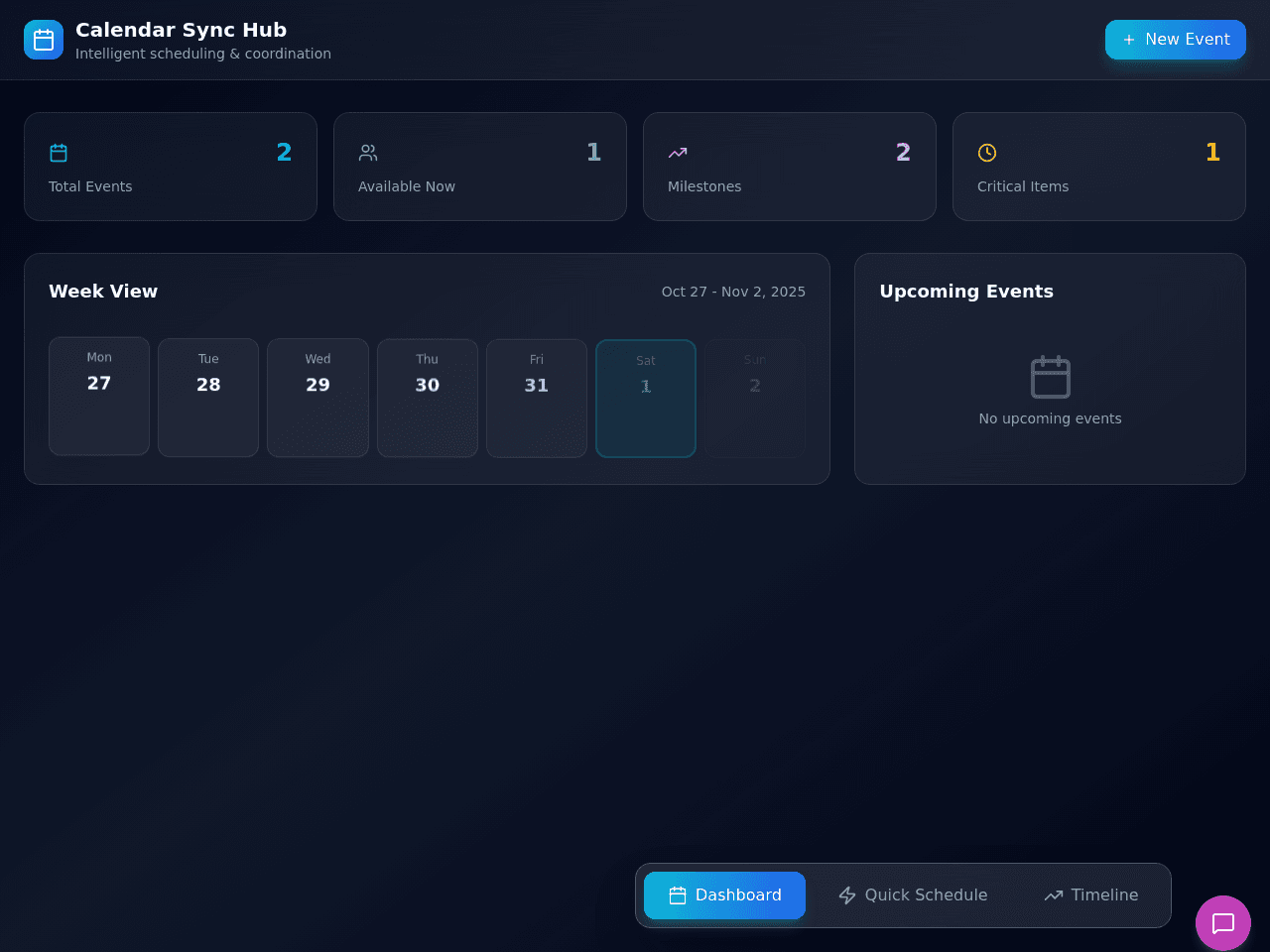Image resolution: width=1270 pixels, height=952 pixels.
Task: Select Sat 1 in Week View
Action: (646, 399)
